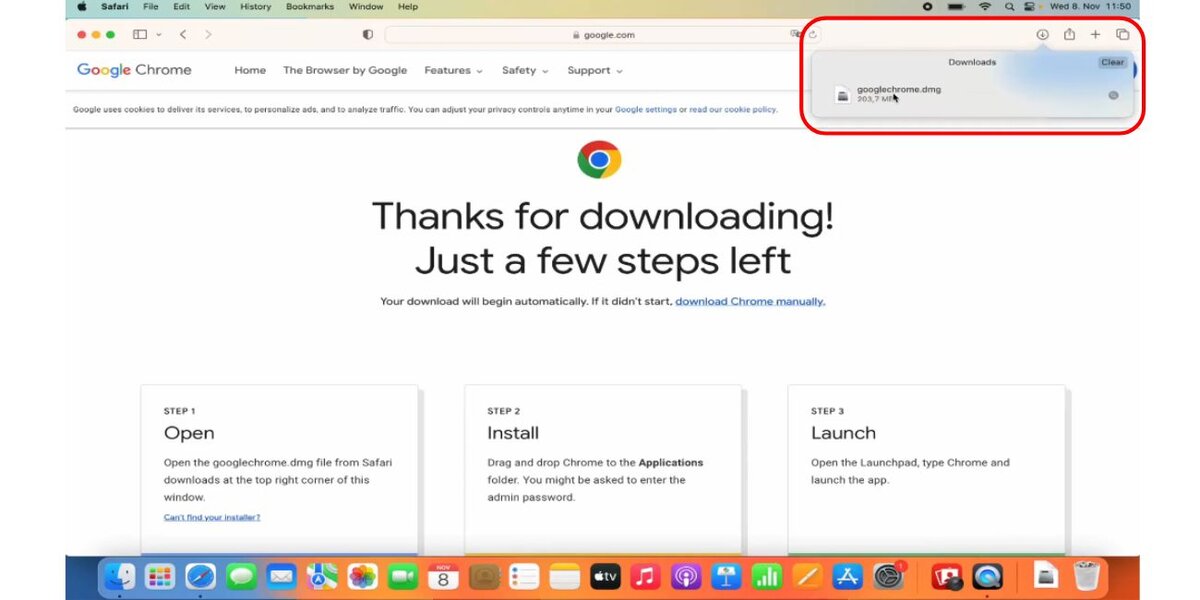Open Podcasts from the dock
1200x600 pixels.
(x=685, y=576)
